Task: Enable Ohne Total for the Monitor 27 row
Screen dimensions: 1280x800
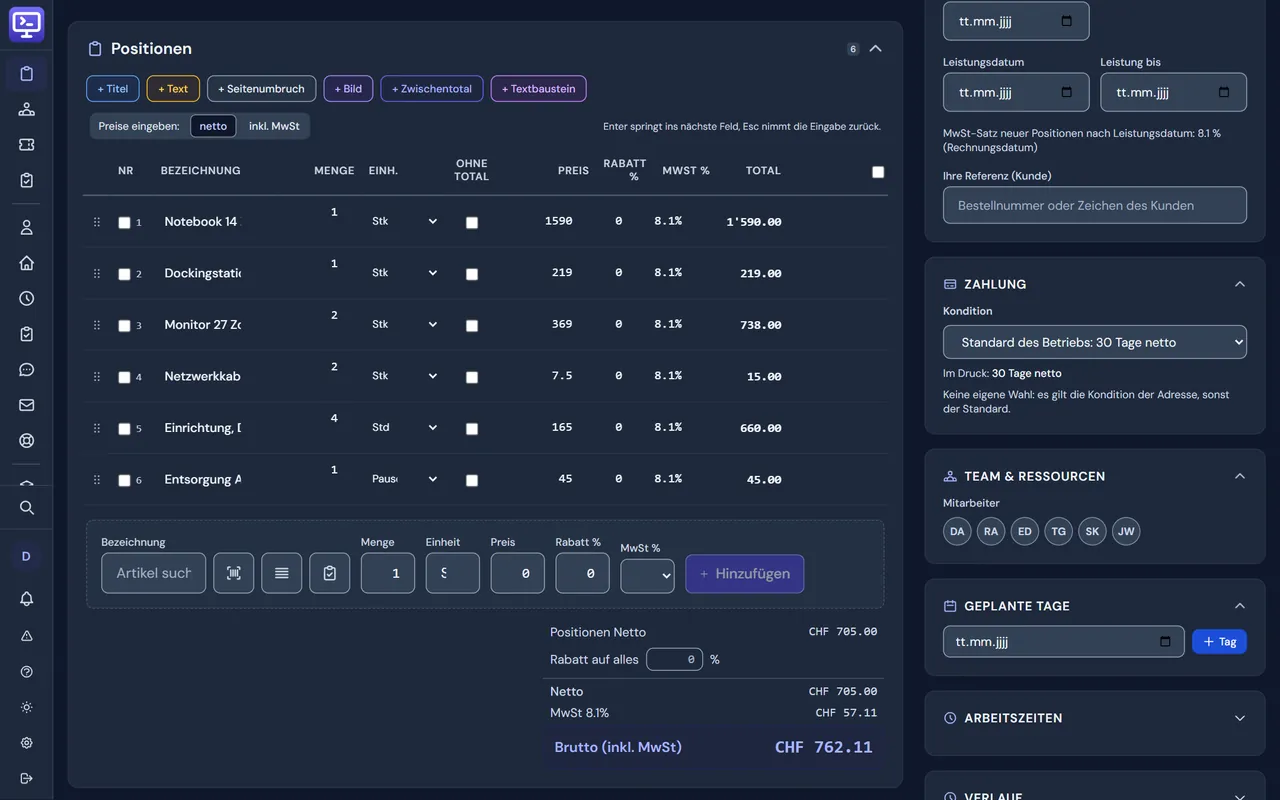Action: [472, 326]
